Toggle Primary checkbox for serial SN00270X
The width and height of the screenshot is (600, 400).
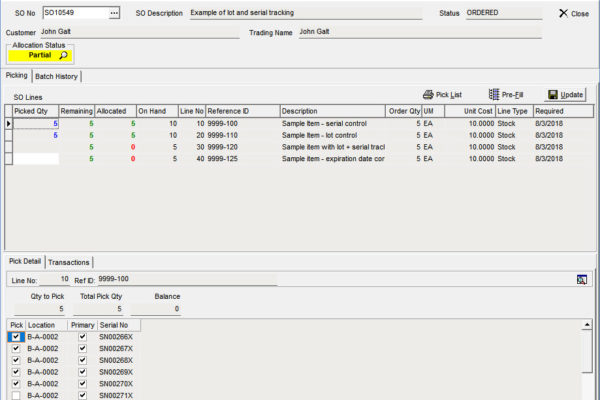(x=82, y=384)
